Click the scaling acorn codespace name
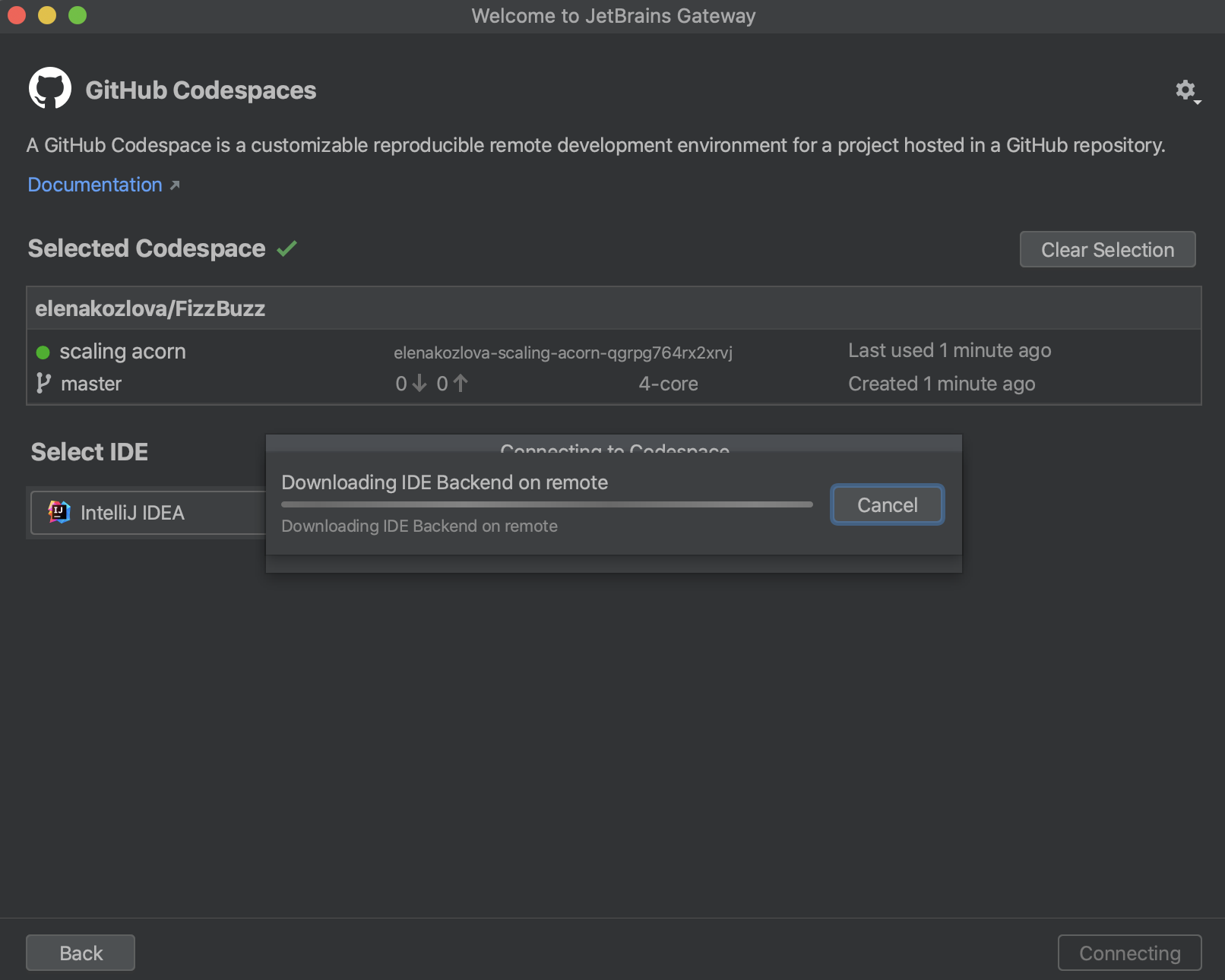 [x=122, y=351]
